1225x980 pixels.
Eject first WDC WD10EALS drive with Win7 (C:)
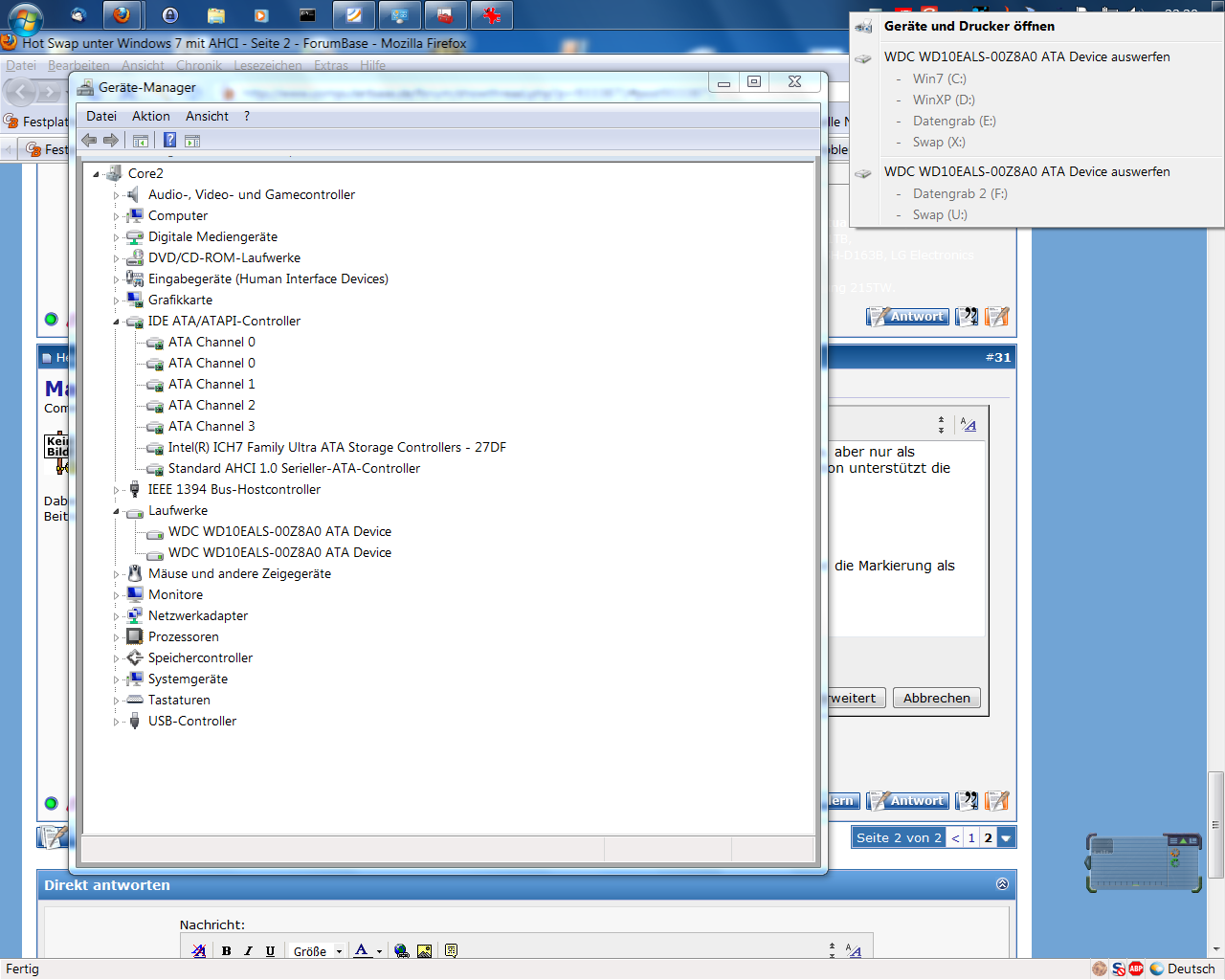coord(1027,56)
